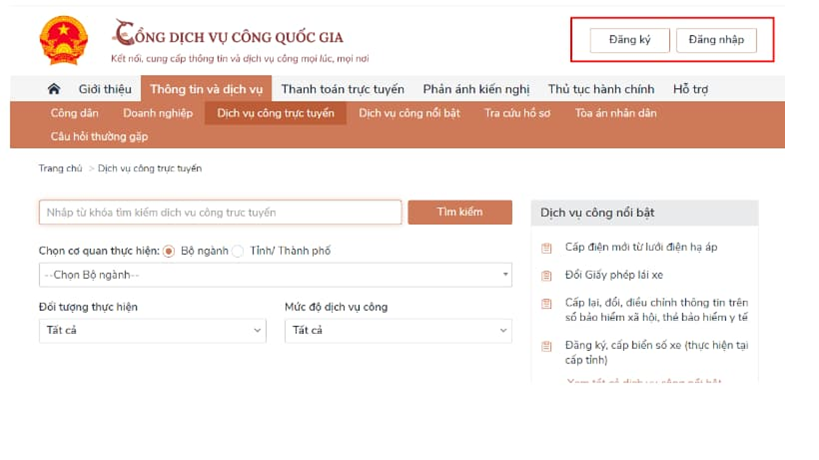This screenshot has width=819, height=460.
Task: Click the national emblem logo
Action: point(64,40)
